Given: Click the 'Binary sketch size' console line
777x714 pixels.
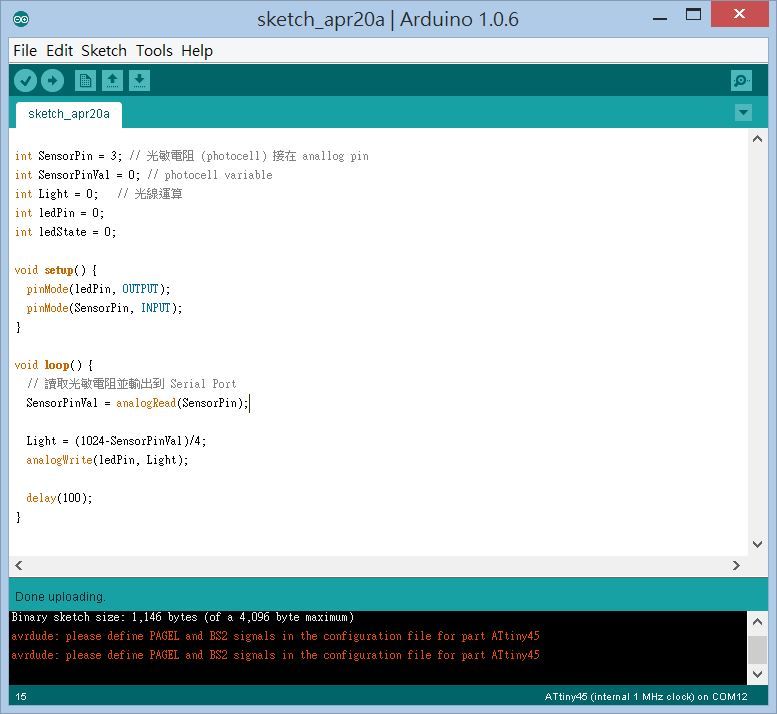Looking at the screenshot, I should (x=182, y=617).
